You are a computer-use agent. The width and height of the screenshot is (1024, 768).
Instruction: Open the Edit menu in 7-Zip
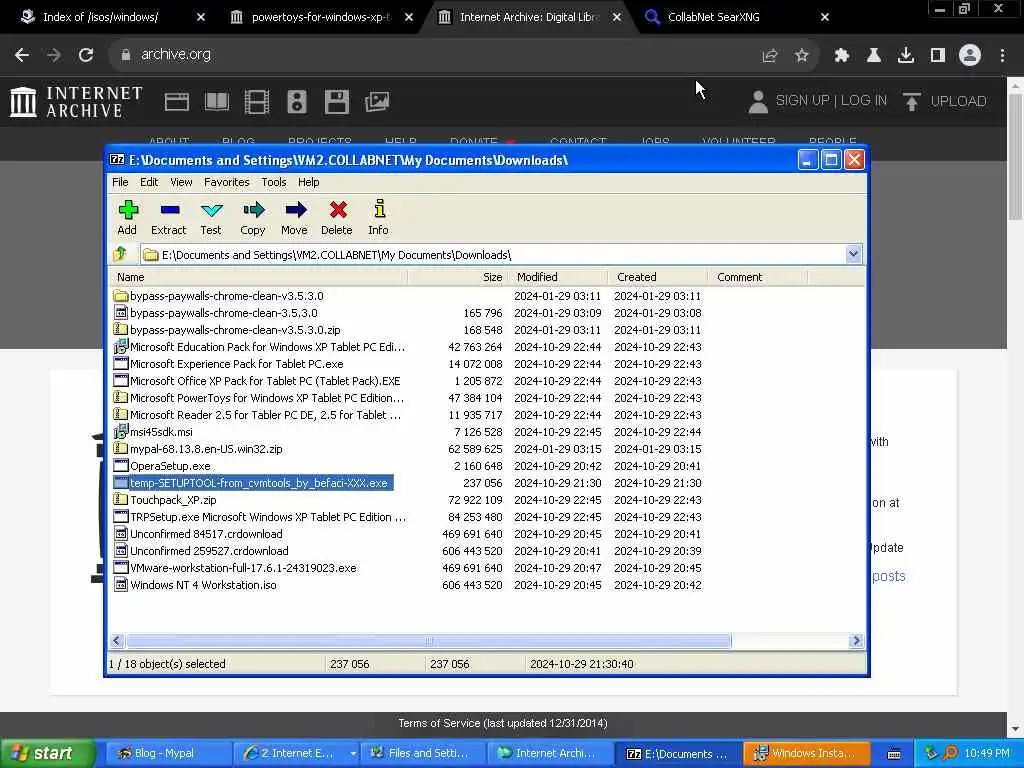pos(149,182)
